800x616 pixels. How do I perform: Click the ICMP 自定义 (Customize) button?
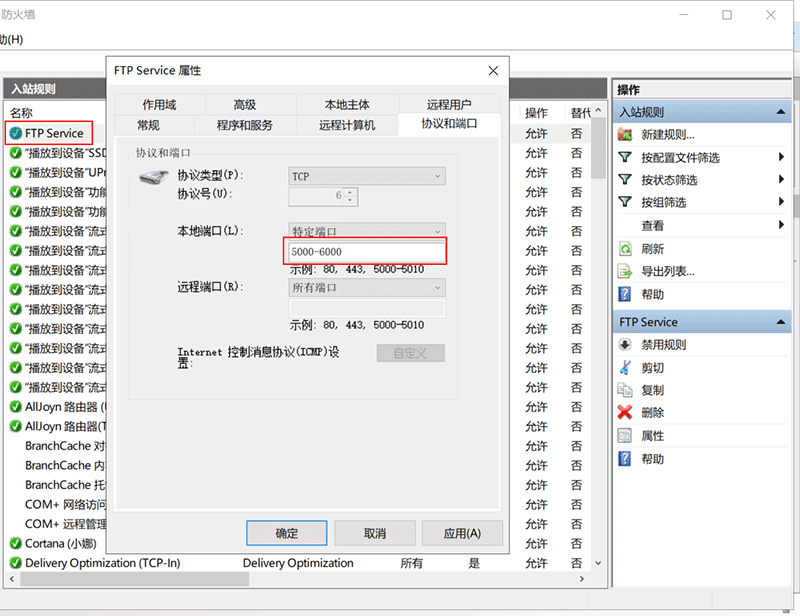click(411, 353)
